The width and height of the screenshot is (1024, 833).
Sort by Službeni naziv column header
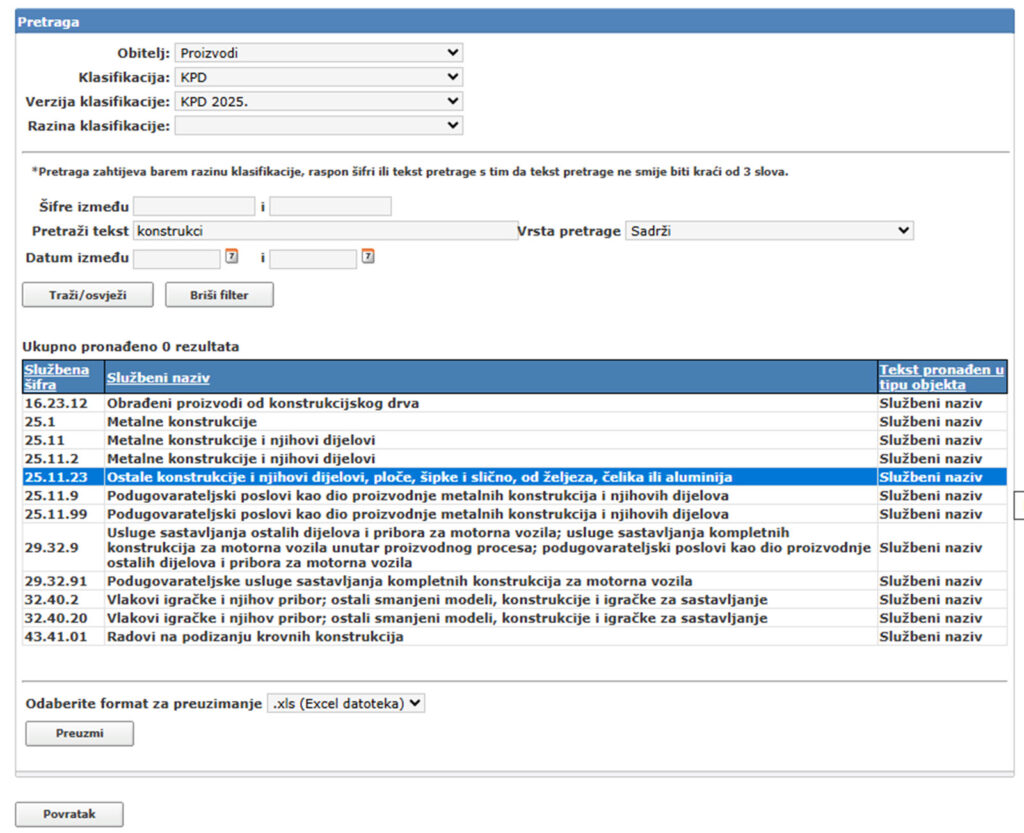point(158,377)
